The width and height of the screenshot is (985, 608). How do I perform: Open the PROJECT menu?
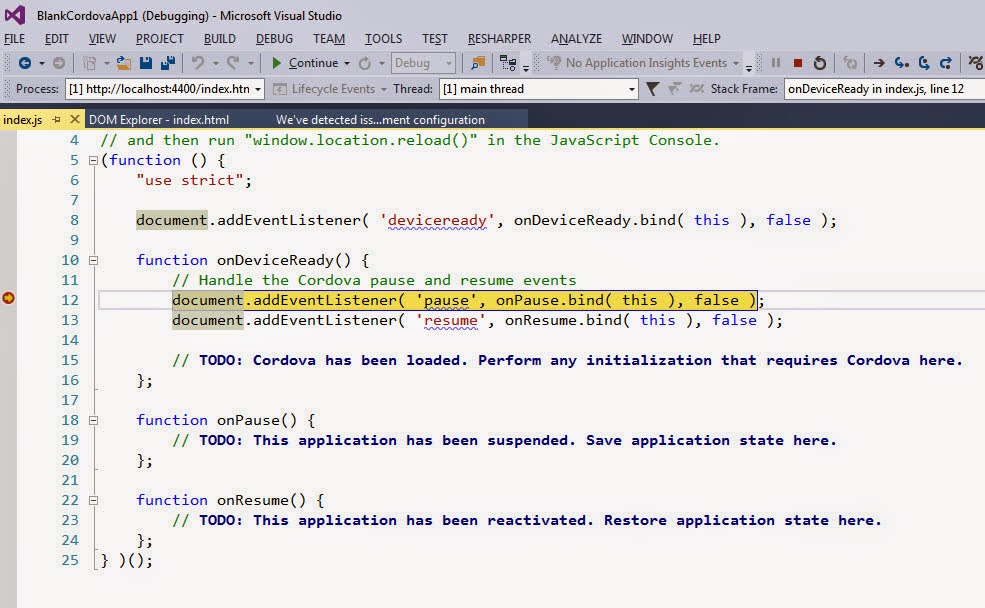[160, 39]
